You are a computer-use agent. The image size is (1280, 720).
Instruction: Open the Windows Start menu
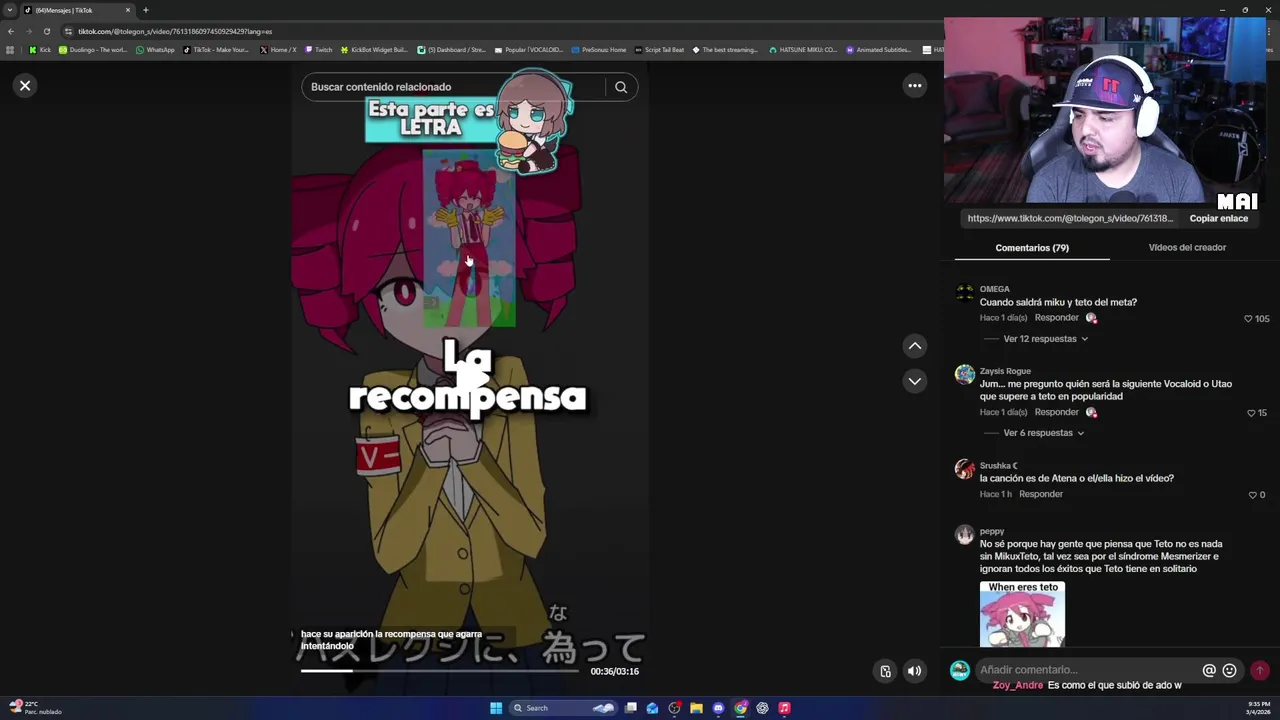(496, 708)
